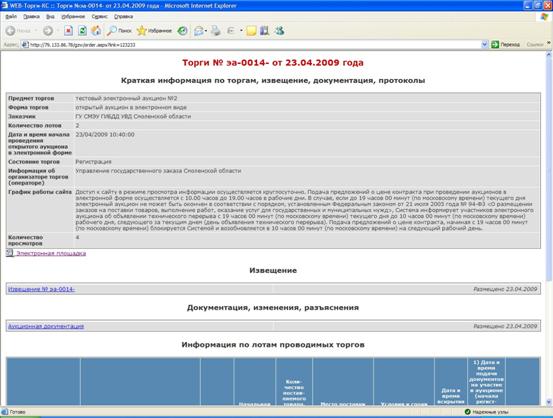Expand the Back button history arrow
This screenshot has height=418, width=553.
click(x=36, y=31)
